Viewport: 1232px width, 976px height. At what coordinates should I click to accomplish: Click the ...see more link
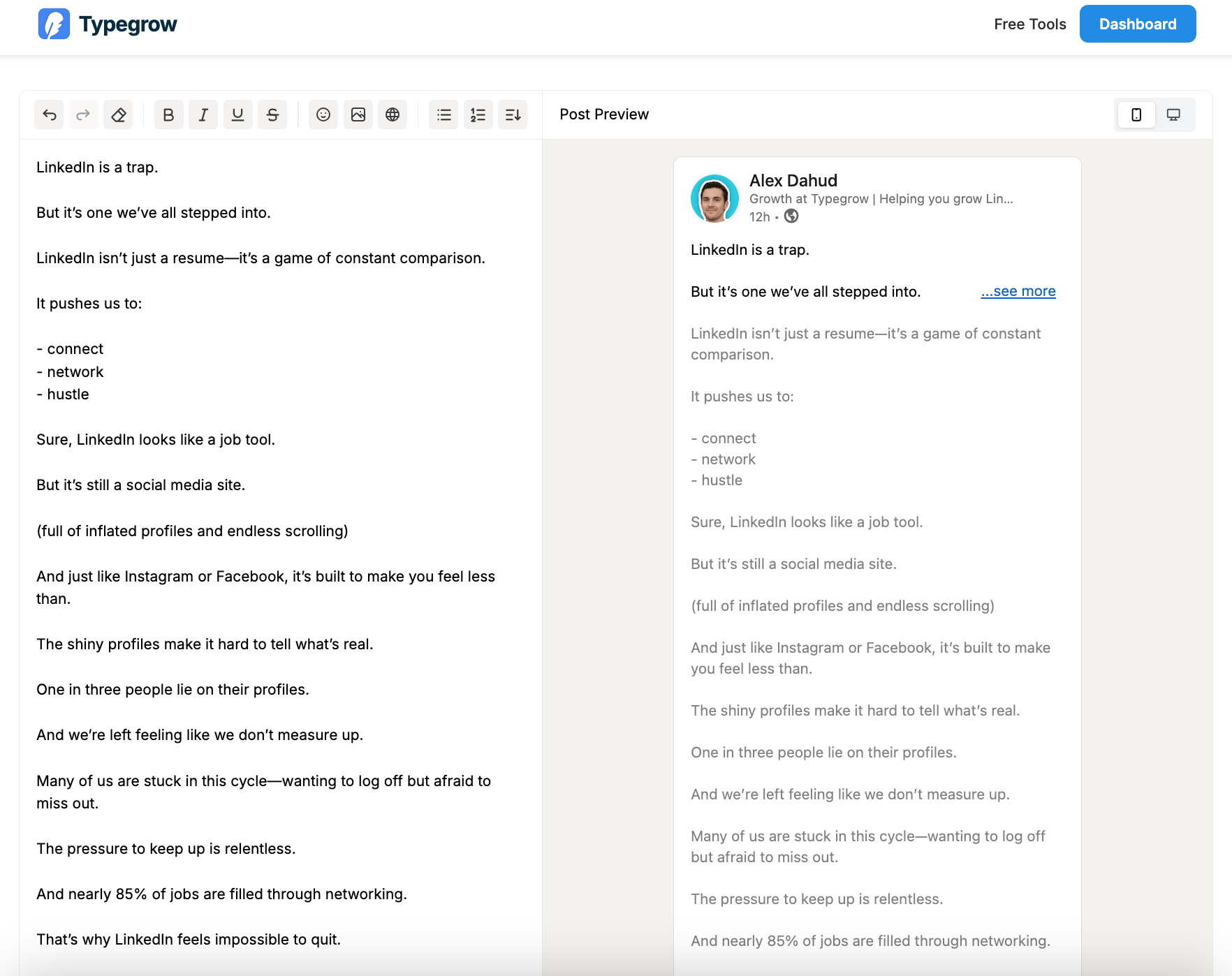click(1018, 291)
